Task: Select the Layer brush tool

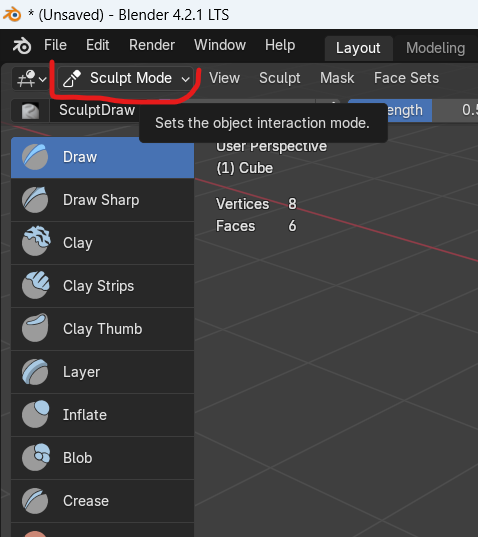Action: click(x=102, y=372)
